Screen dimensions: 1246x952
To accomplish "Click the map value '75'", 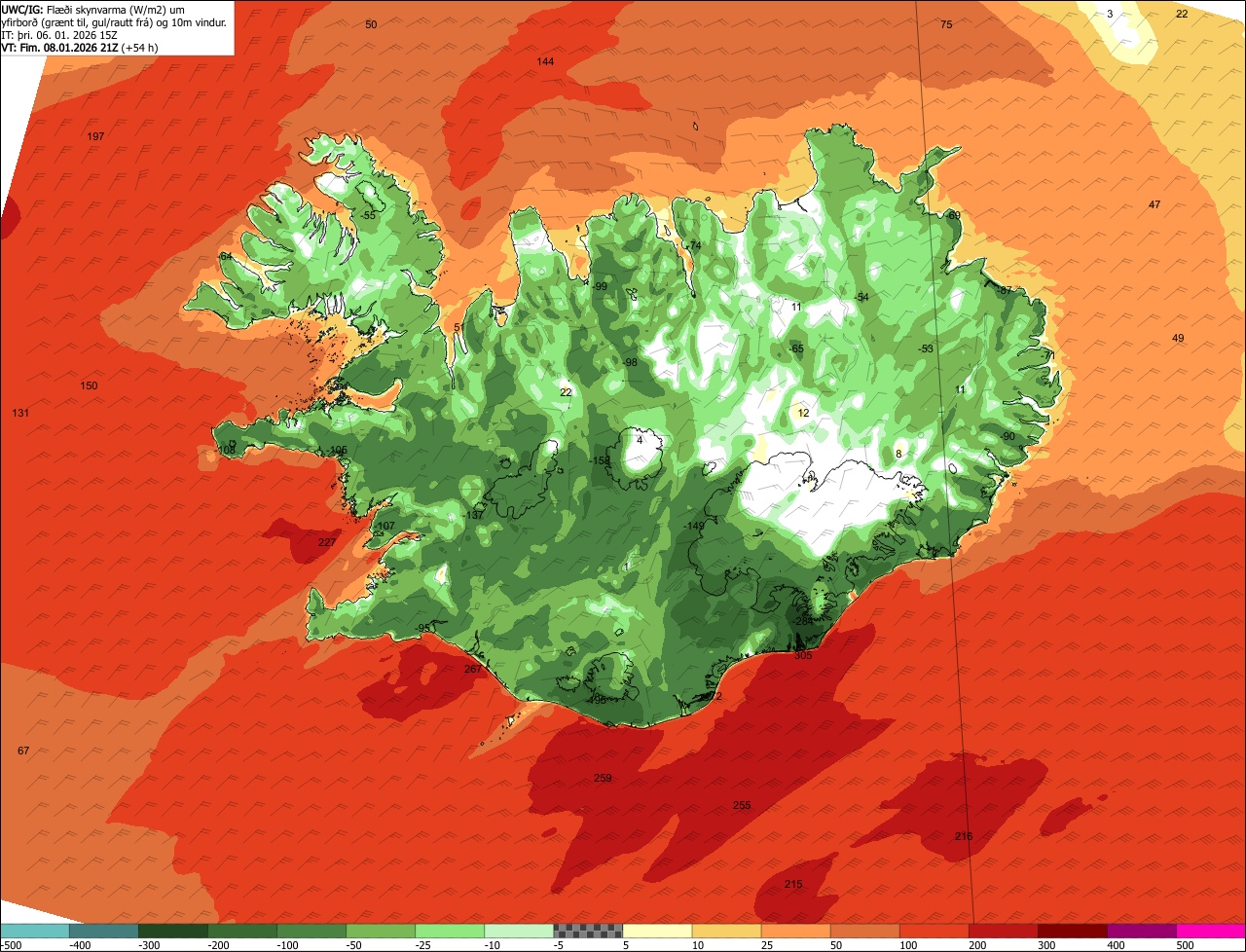I will click(946, 24).
